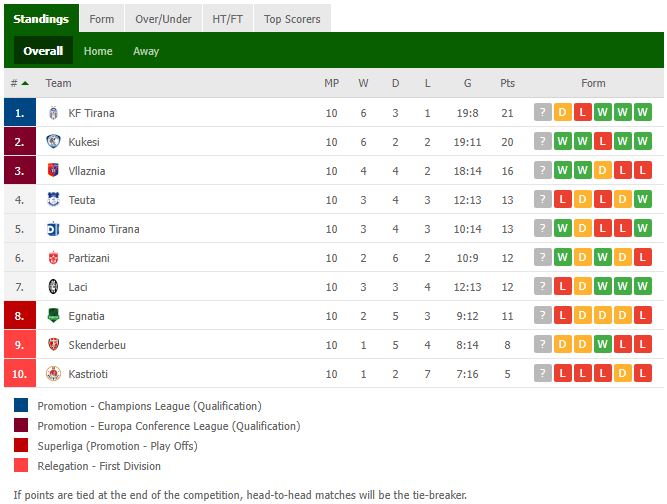The image size is (667, 504).
Task: Click the Laci team logo
Action: (x=54, y=287)
